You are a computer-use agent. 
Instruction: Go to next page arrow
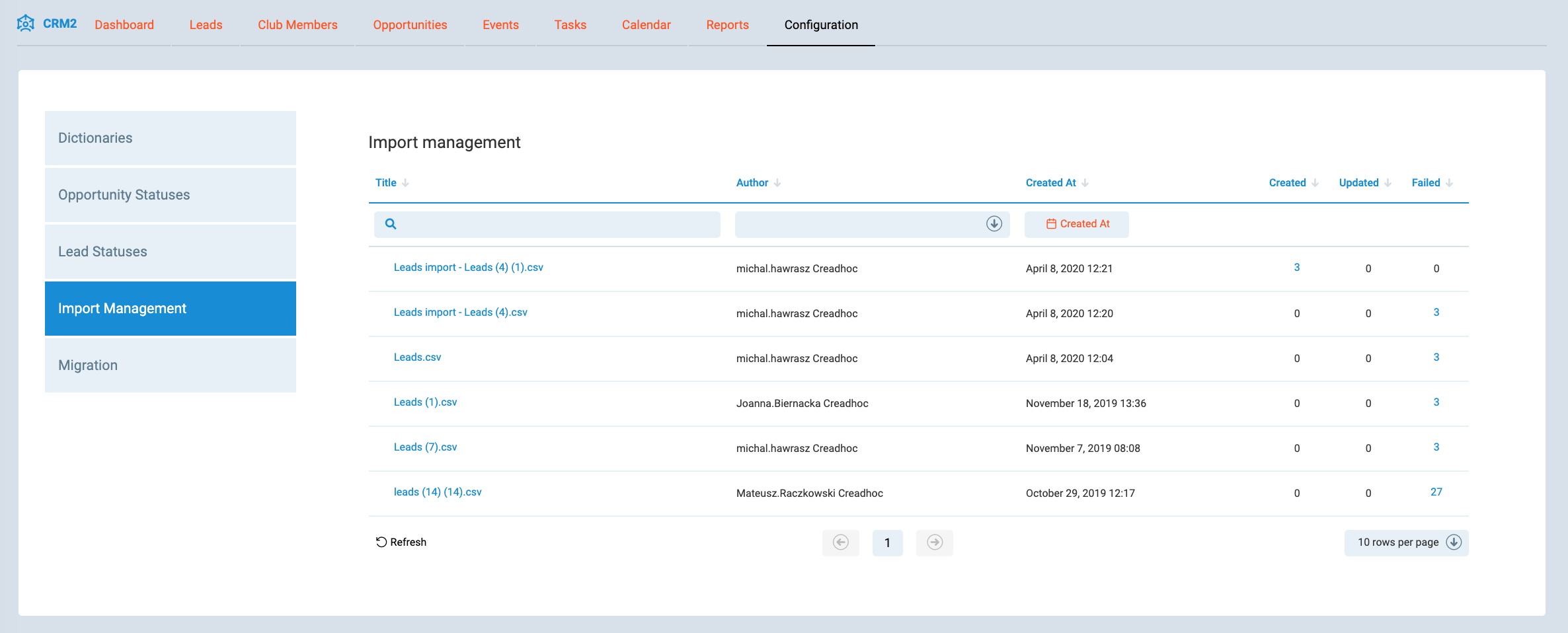[x=934, y=542]
